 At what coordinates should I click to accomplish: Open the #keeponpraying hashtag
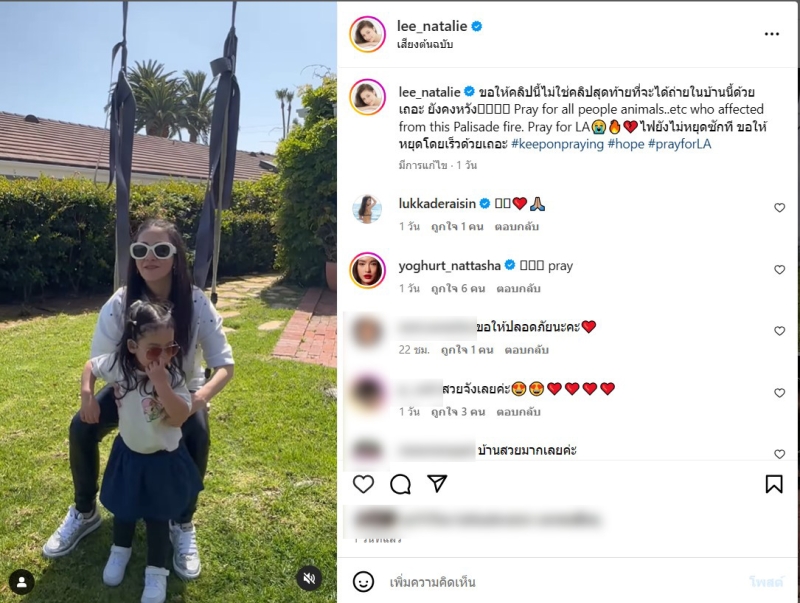point(557,144)
